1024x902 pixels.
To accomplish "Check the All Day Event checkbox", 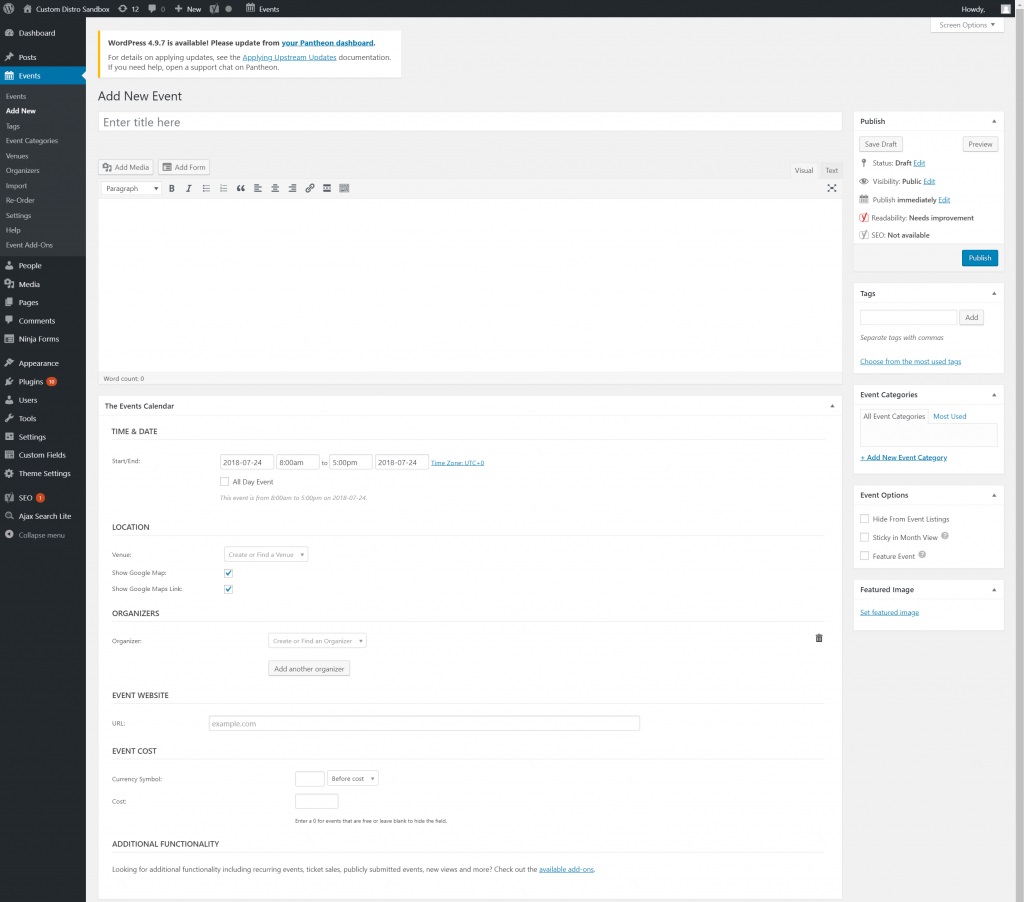I will pyautogui.click(x=225, y=482).
